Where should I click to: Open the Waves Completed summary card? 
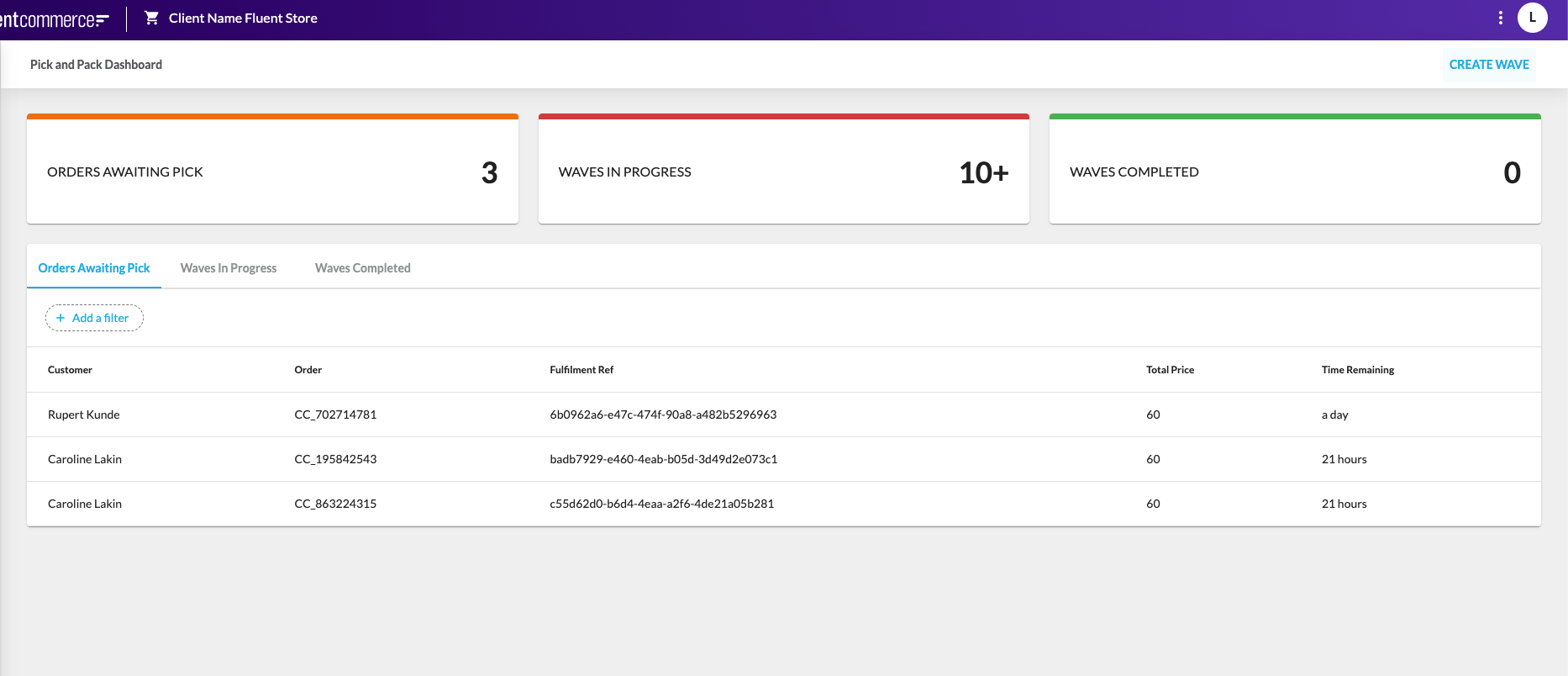pyautogui.click(x=1294, y=171)
